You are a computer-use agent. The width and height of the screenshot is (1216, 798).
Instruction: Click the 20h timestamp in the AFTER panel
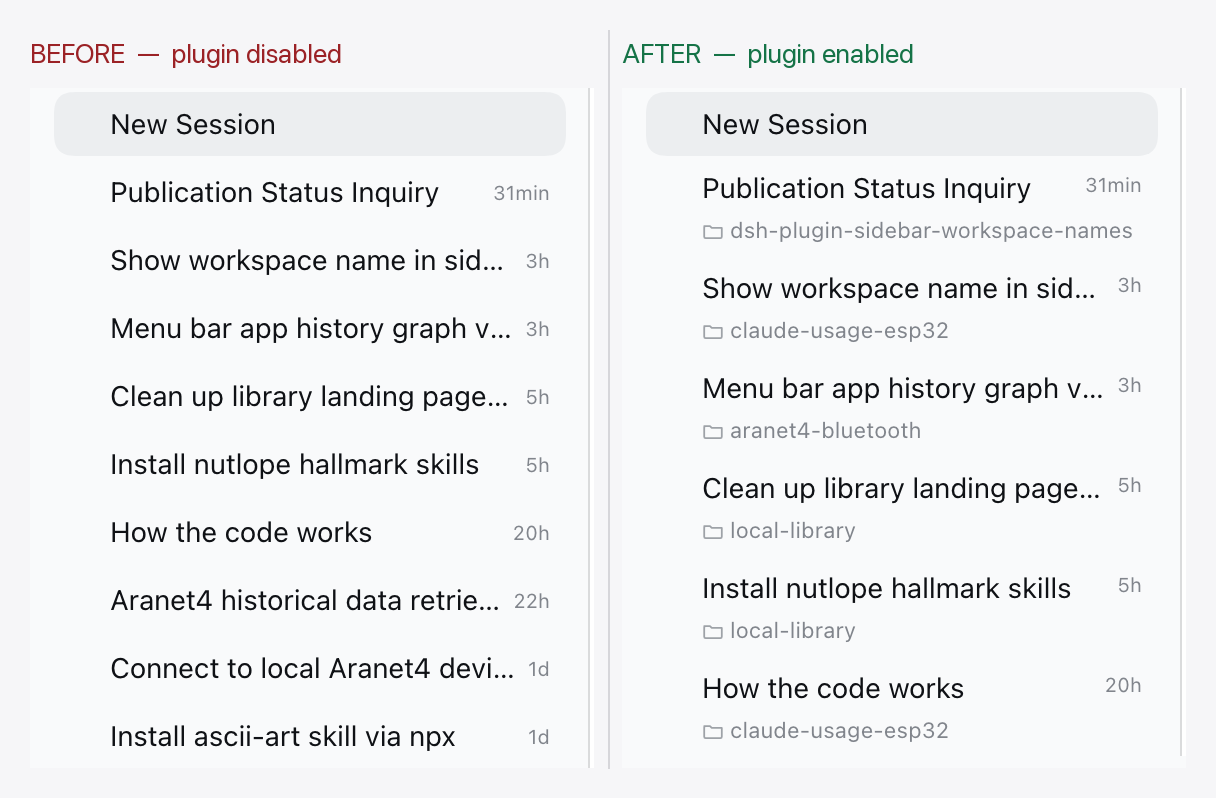[1123, 685]
